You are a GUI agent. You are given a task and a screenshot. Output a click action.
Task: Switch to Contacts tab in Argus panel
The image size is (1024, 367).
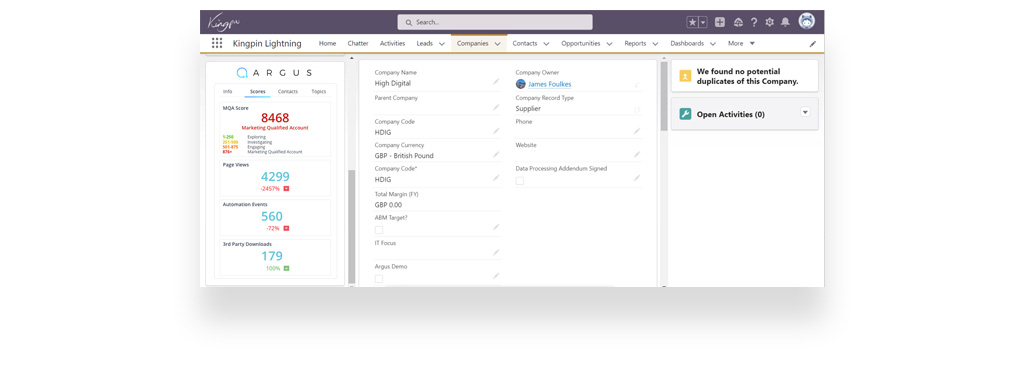287,91
